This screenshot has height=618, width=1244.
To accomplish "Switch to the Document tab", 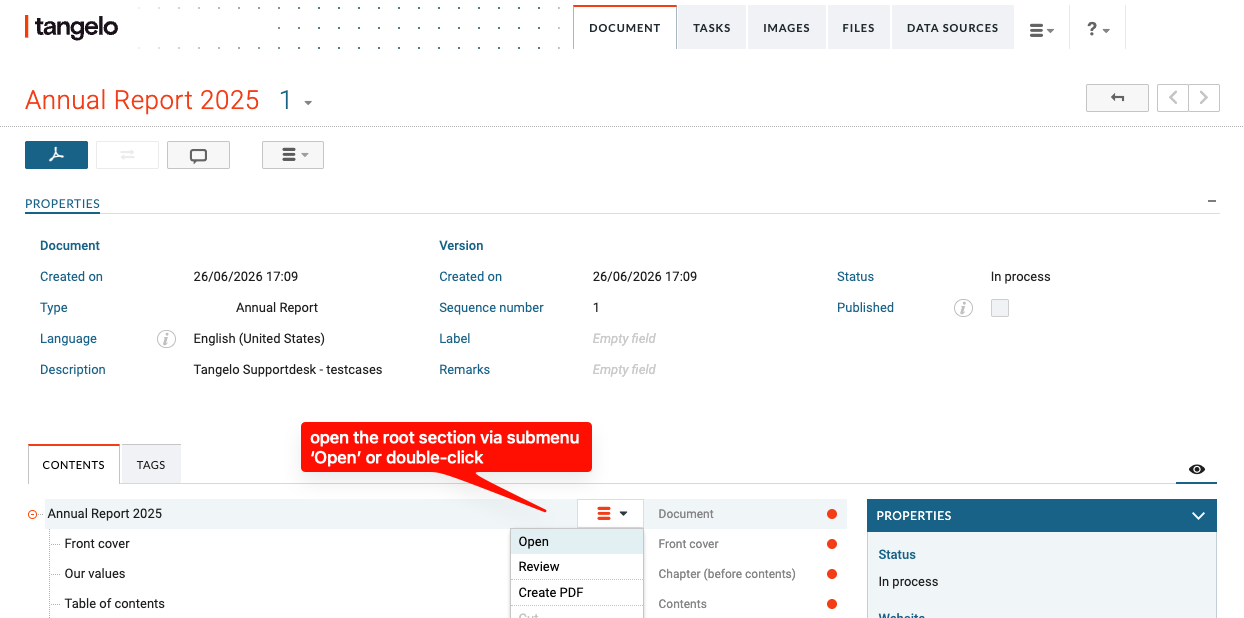I will point(625,28).
